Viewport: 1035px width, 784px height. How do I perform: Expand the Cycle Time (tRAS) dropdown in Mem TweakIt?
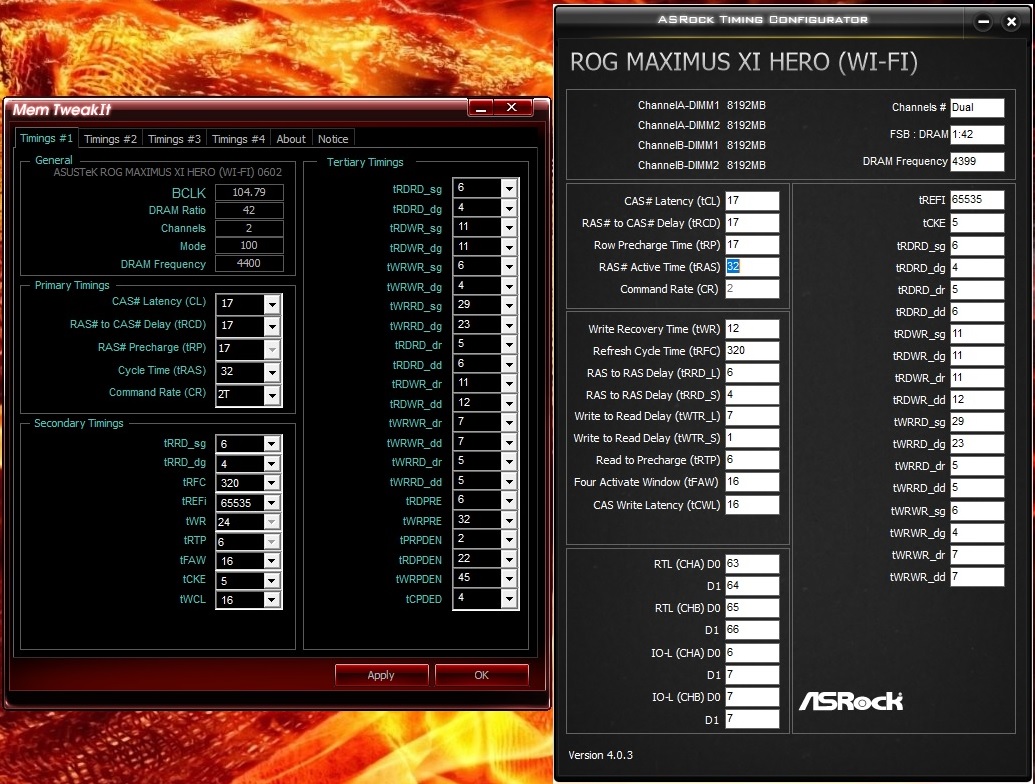pyautogui.click(x=272, y=372)
